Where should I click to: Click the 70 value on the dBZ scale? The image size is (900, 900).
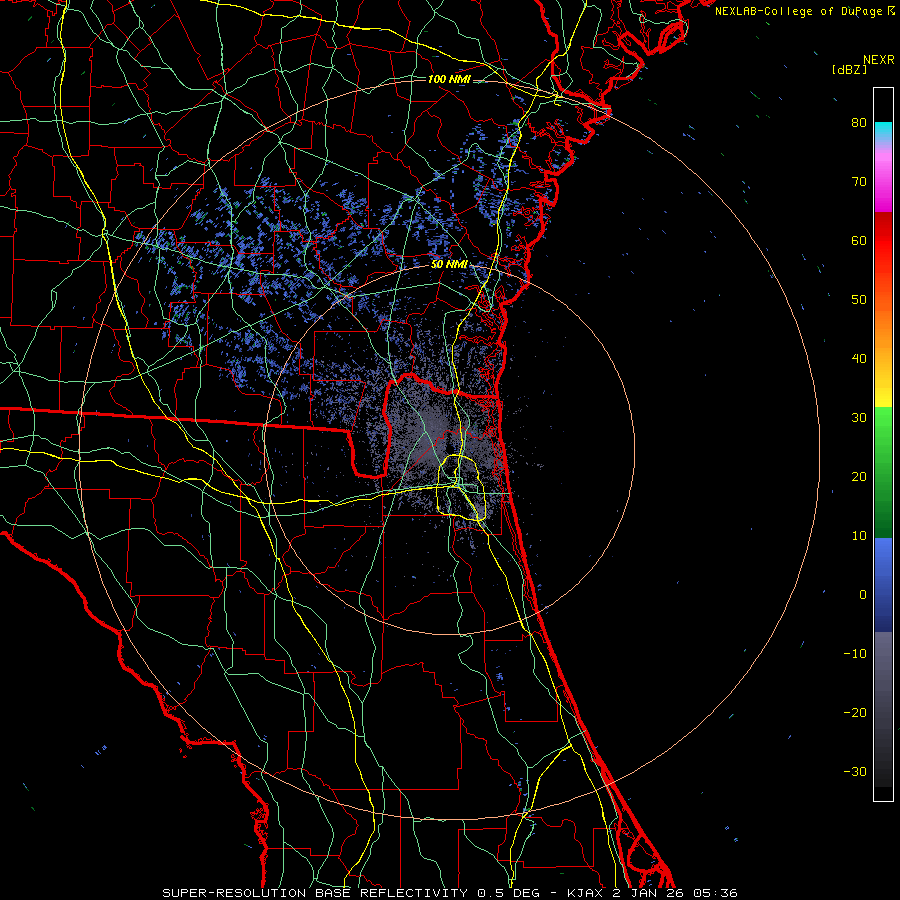(x=859, y=181)
